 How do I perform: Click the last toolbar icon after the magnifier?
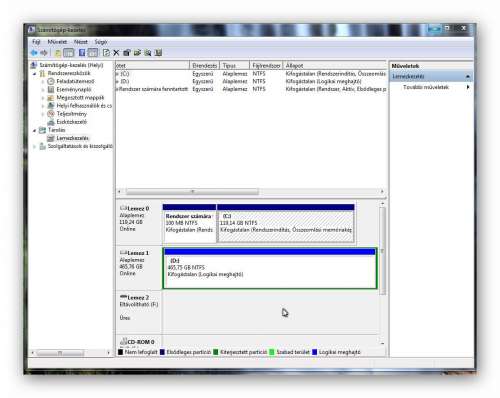(158, 53)
